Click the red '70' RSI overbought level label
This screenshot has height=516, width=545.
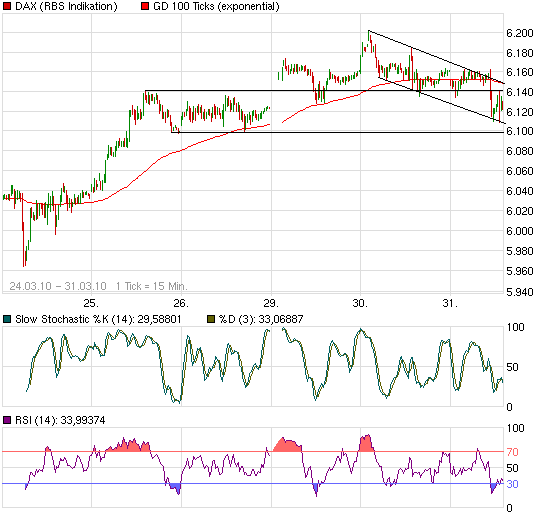(512, 452)
